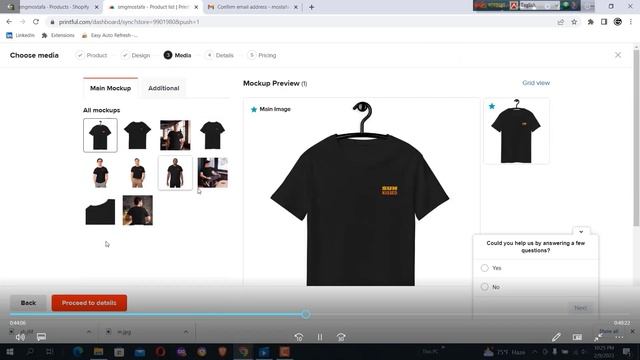This screenshot has height=360, width=640.
Task: Reload the Printful page
Action: [x=36, y=22]
